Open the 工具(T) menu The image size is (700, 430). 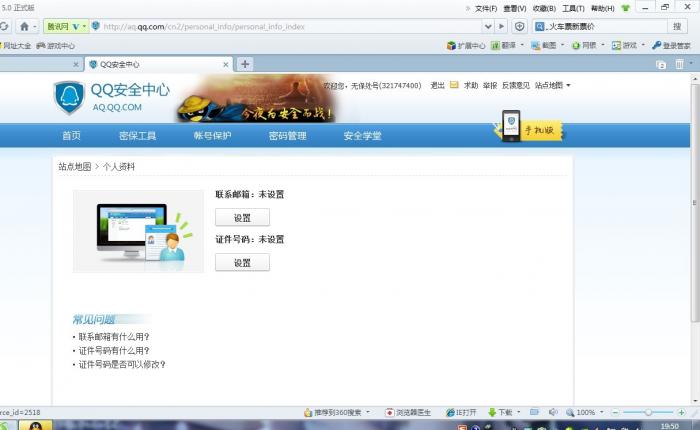pos(573,8)
